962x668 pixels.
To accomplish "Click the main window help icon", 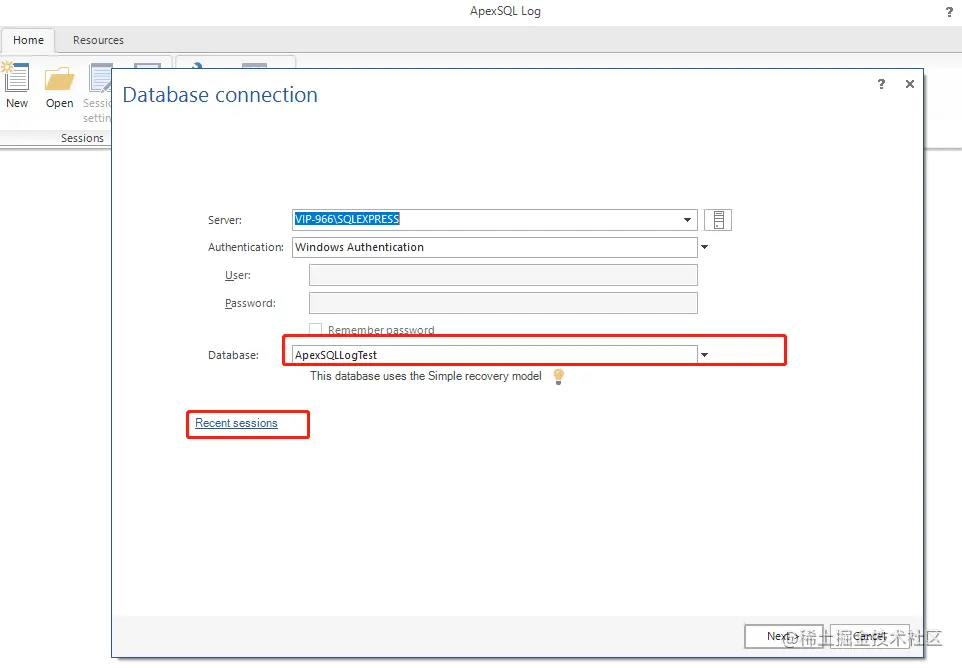I will point(949,12).
